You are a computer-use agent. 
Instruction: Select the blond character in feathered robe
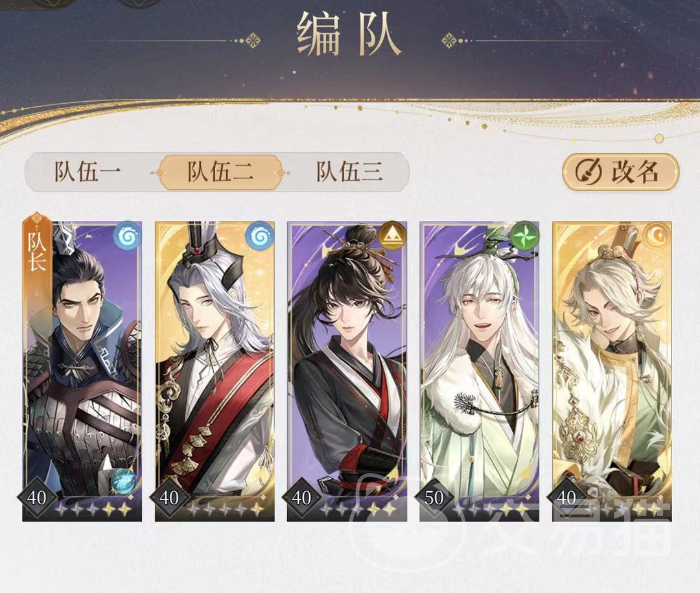click(x=612, y=371)
